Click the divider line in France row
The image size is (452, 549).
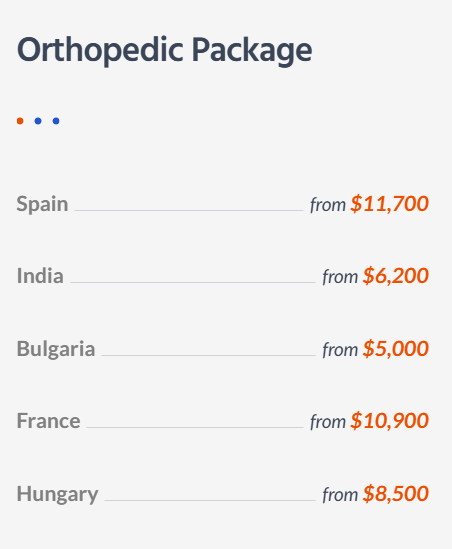point(195,427)
